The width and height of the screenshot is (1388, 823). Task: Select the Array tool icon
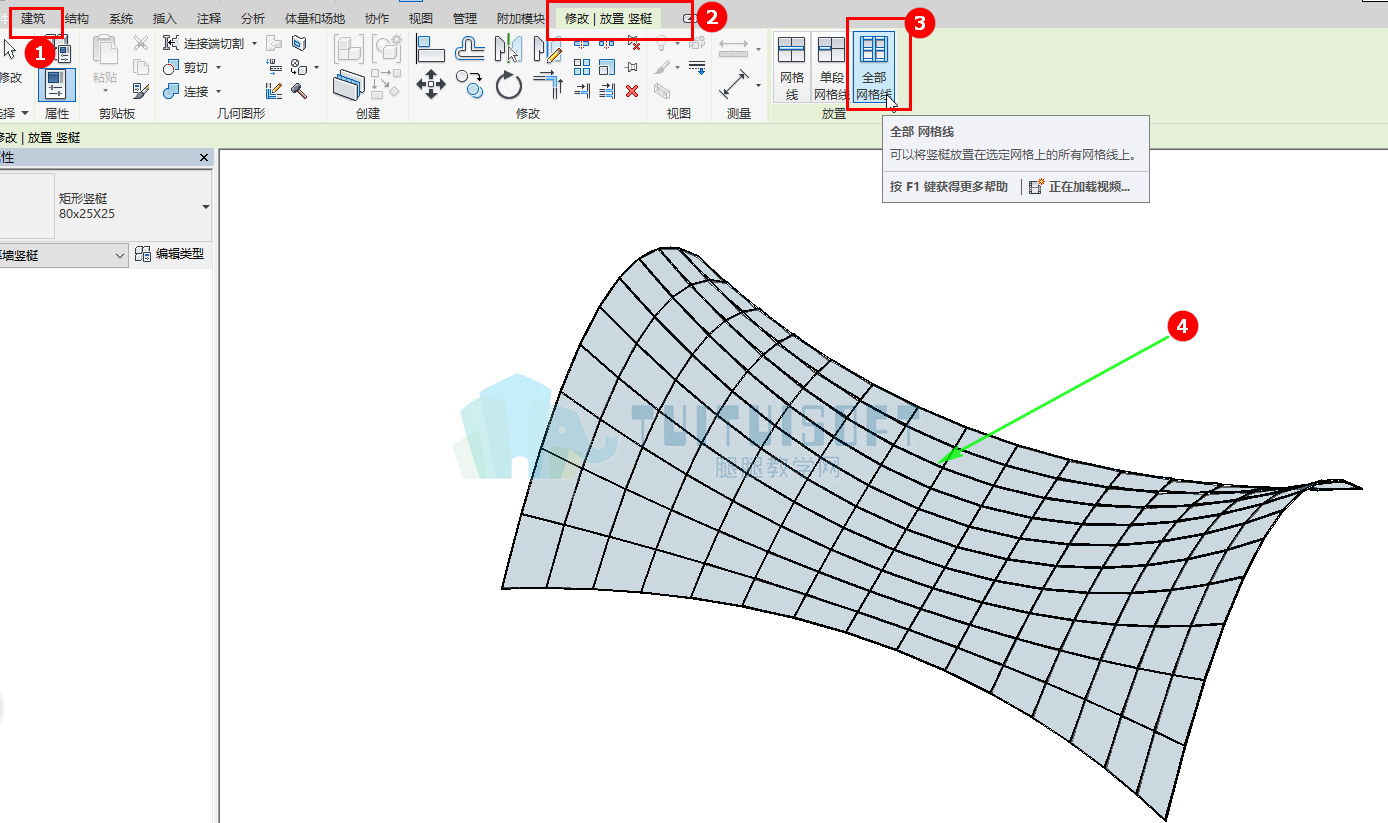[x=582, y=67]
